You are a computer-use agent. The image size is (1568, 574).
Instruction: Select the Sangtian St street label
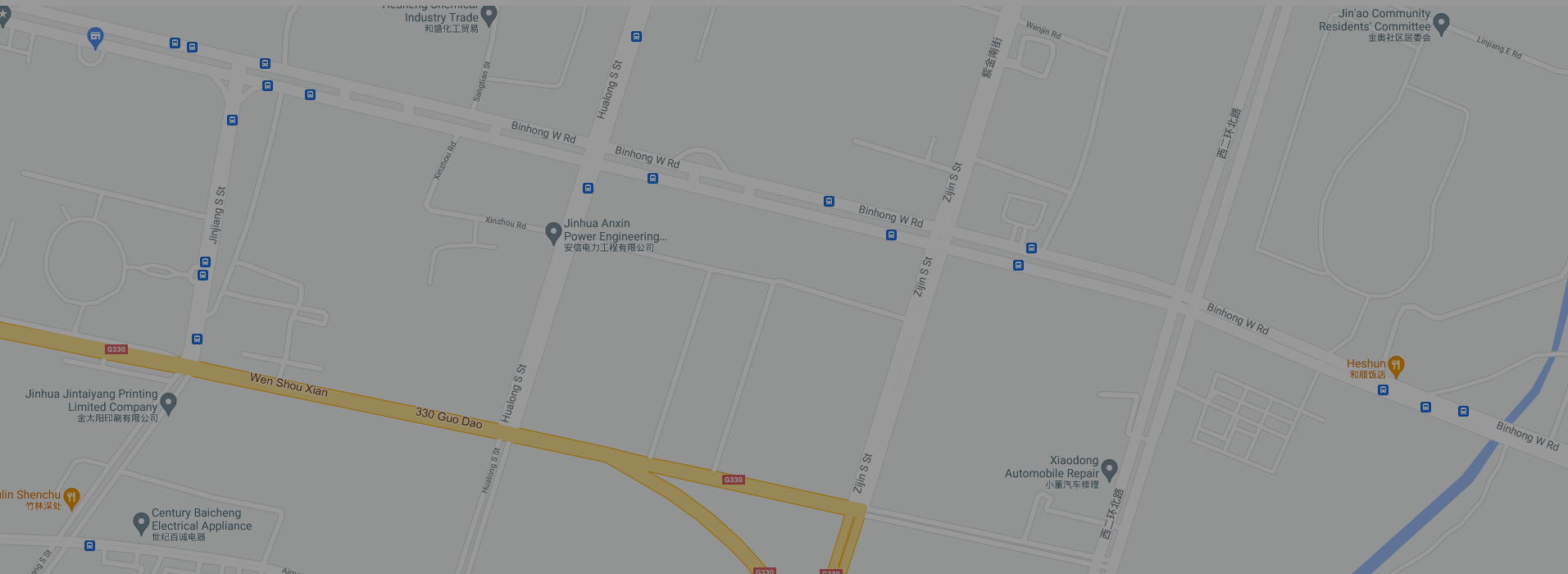(x=481, y=81)
